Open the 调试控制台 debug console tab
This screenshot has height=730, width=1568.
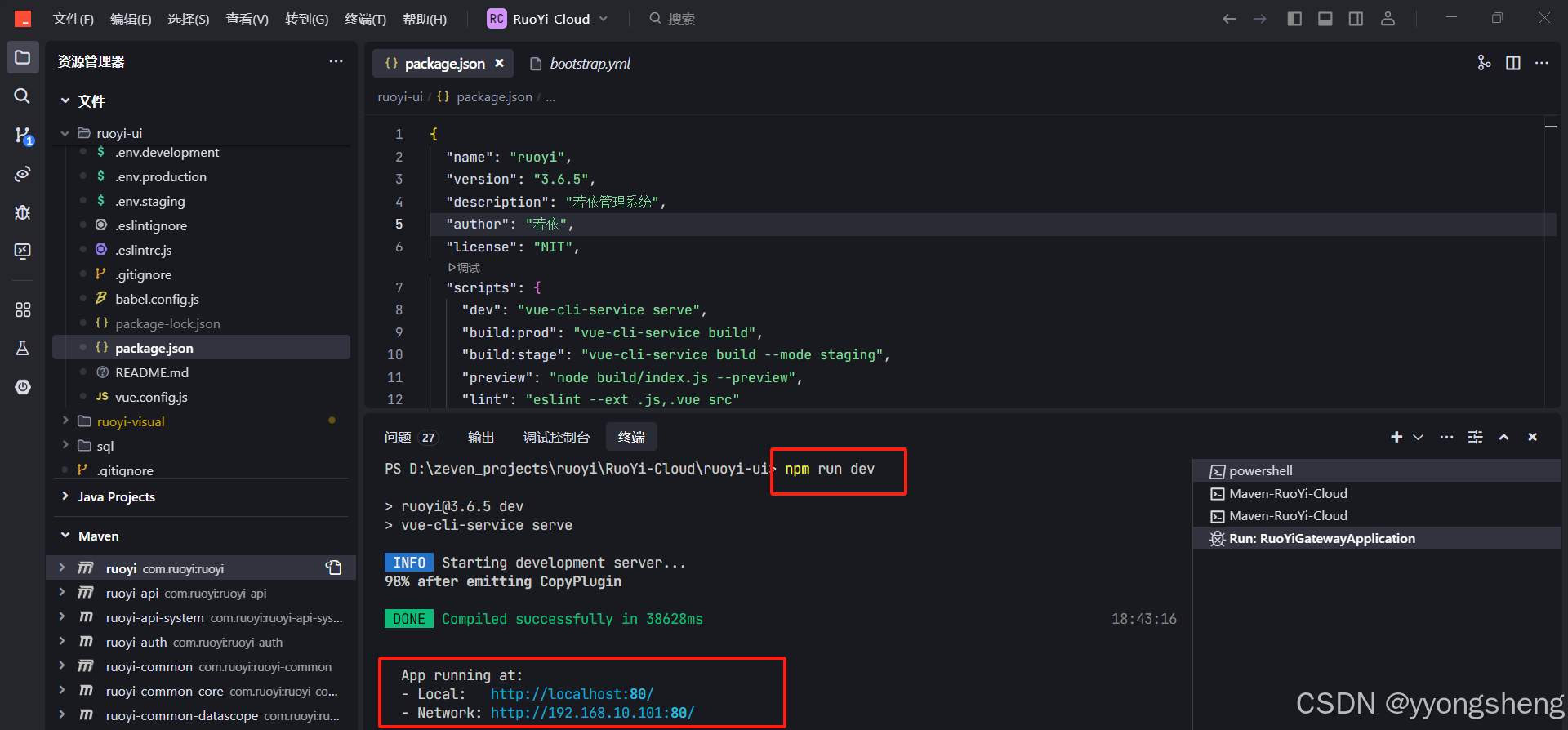pos(556,438)
